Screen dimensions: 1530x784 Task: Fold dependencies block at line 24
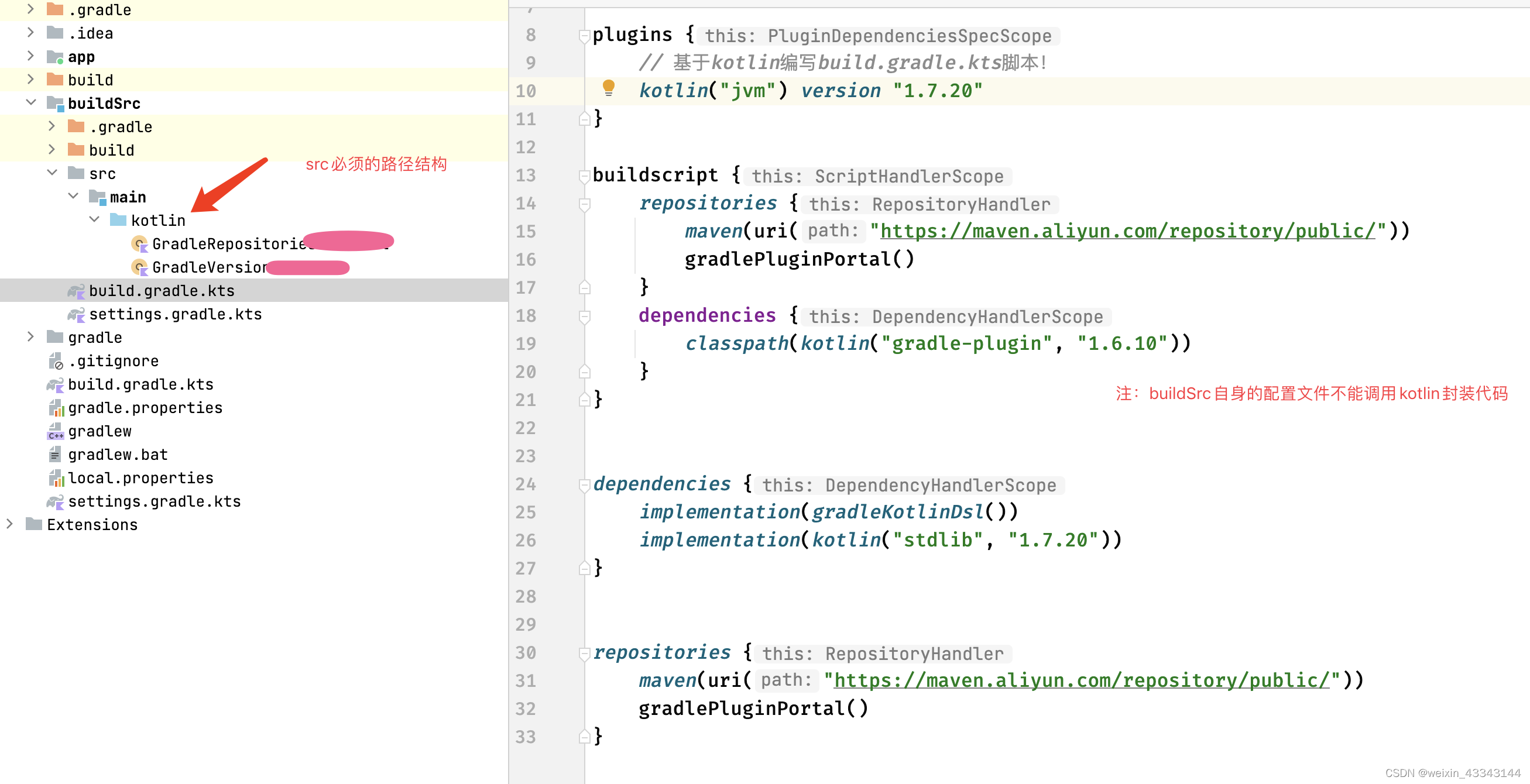[584, 485]
